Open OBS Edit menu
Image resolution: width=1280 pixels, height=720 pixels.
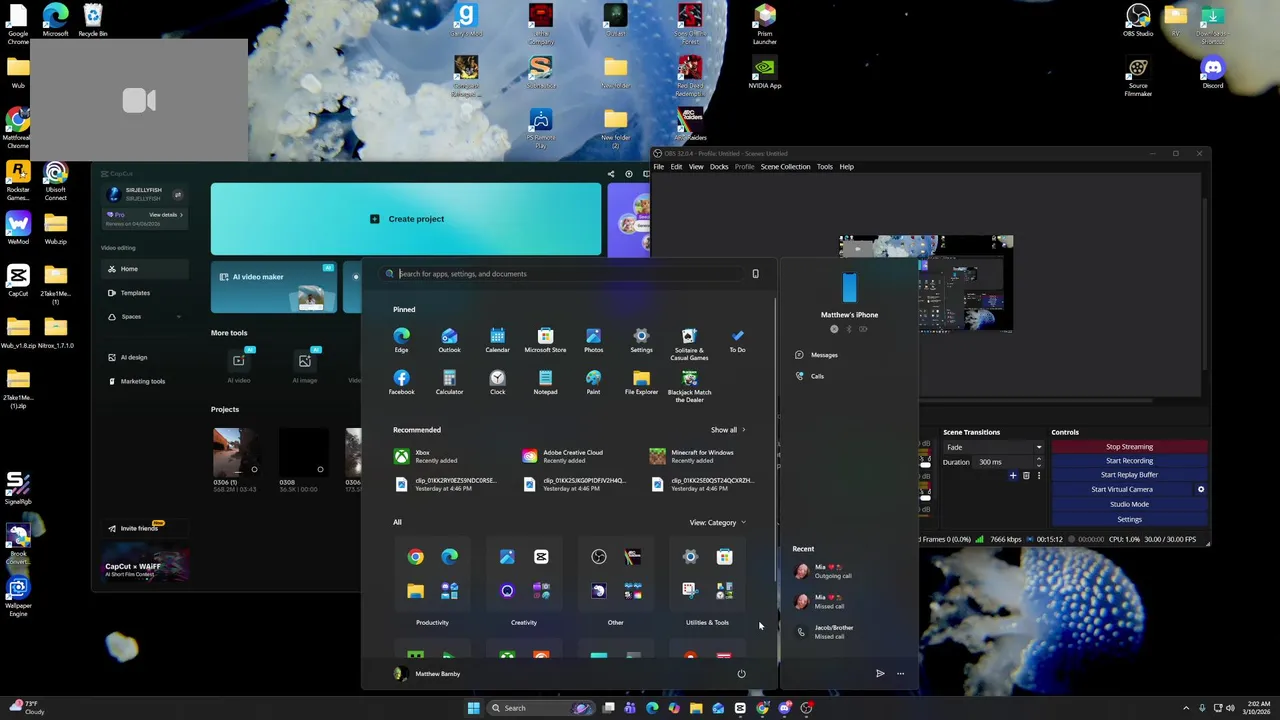(x=676, y=167)
